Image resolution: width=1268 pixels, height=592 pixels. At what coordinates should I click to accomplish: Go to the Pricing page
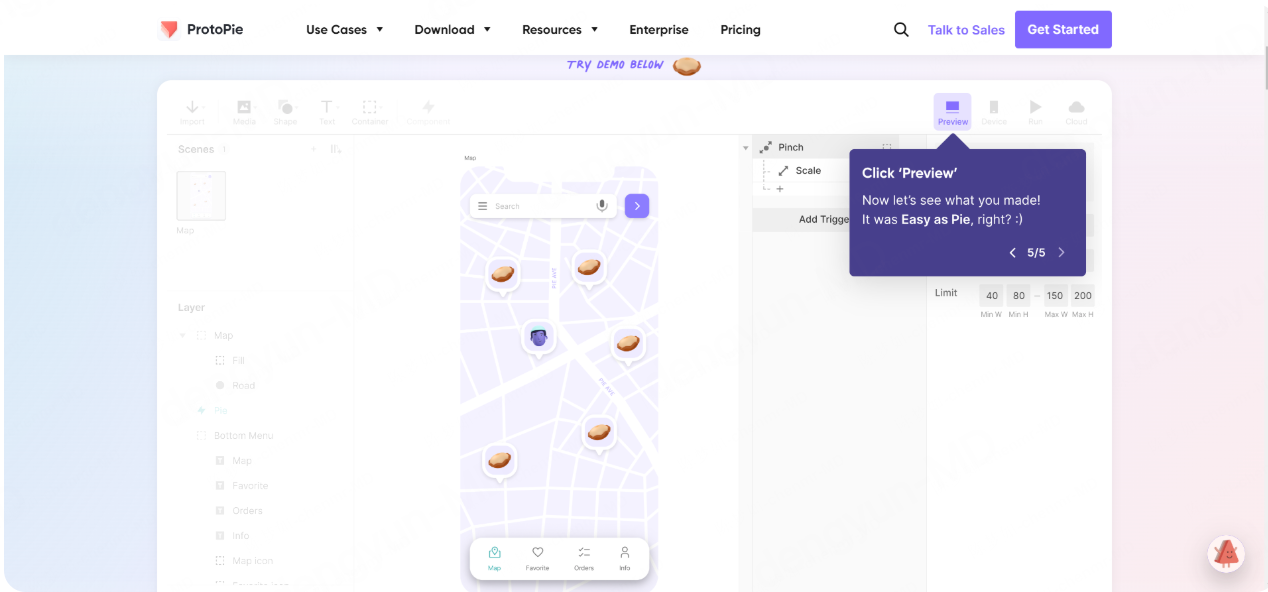(740, 30)
